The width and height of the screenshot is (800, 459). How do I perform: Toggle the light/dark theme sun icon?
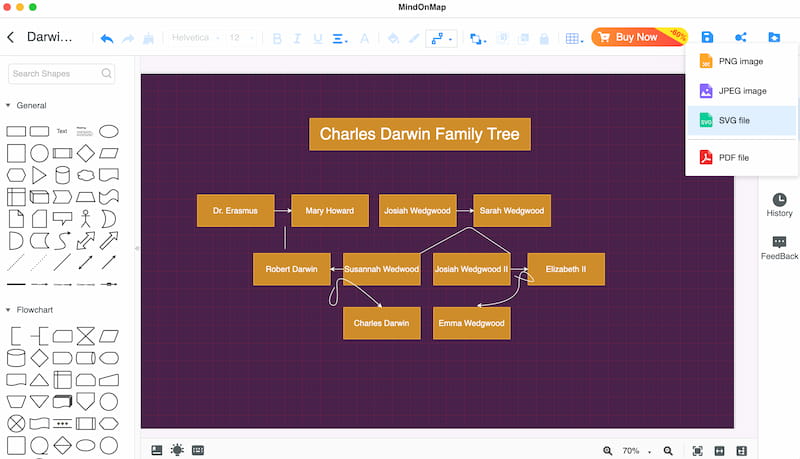177,450
